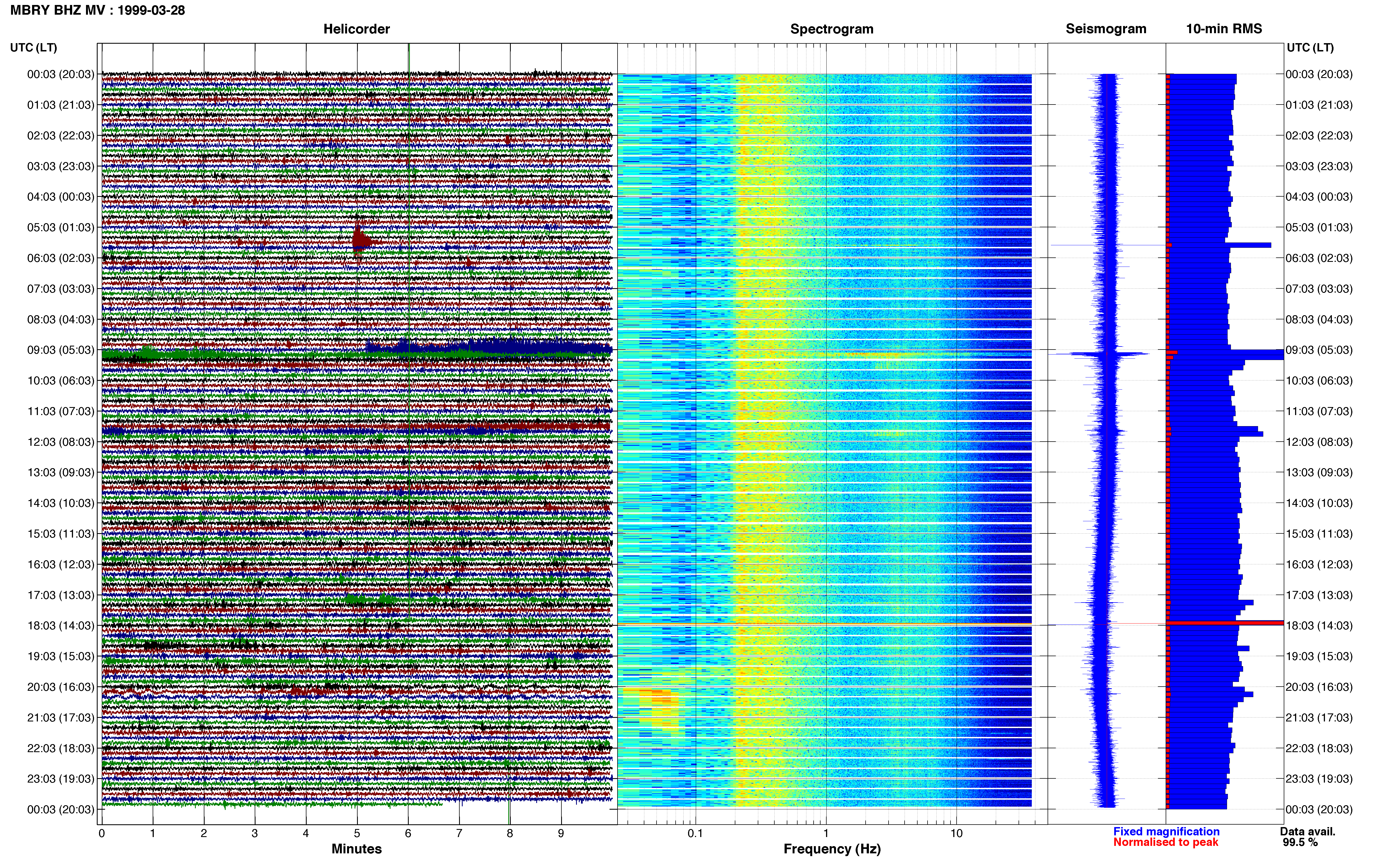Screen dimensions: 1388x868
Task: Click left time label '01:03 (21:03)'
Action: click(60, 105)
